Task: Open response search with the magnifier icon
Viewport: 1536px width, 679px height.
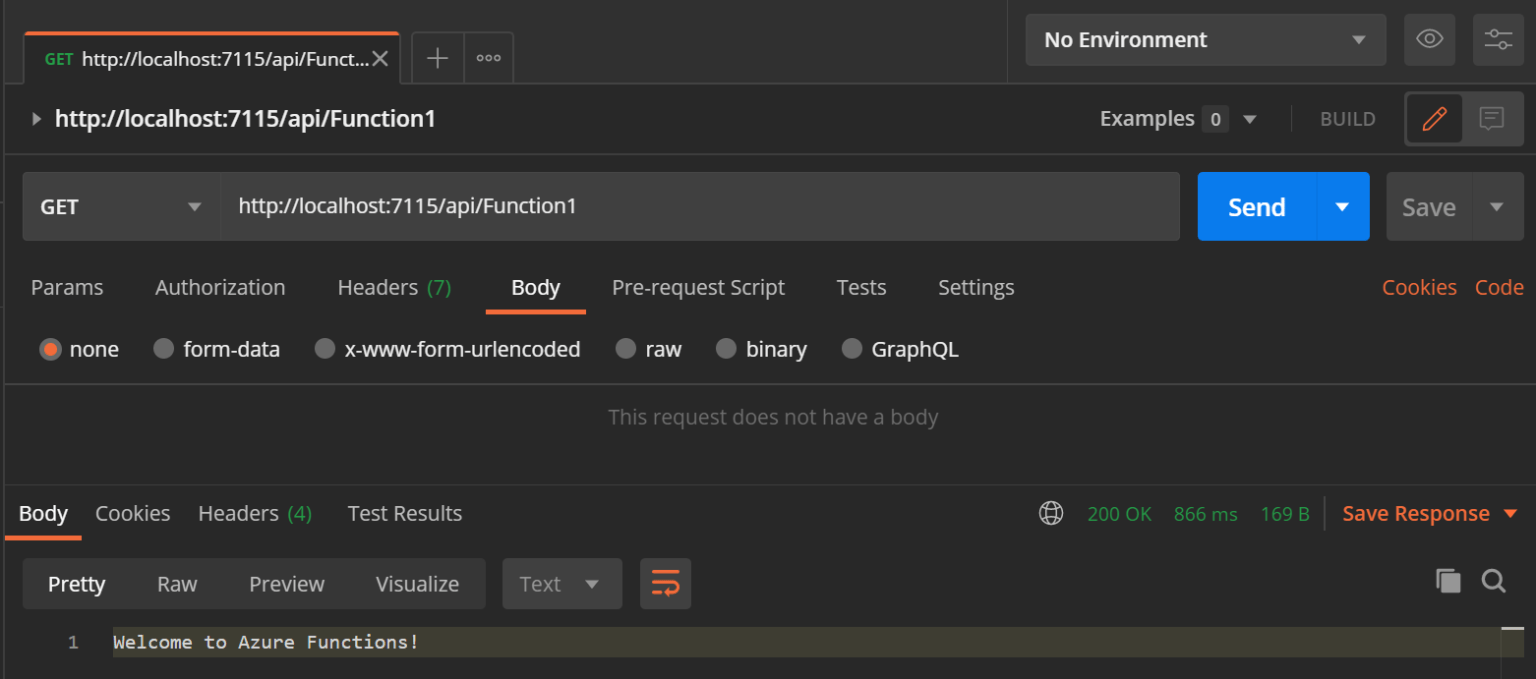Action: tap(1493, 581)
